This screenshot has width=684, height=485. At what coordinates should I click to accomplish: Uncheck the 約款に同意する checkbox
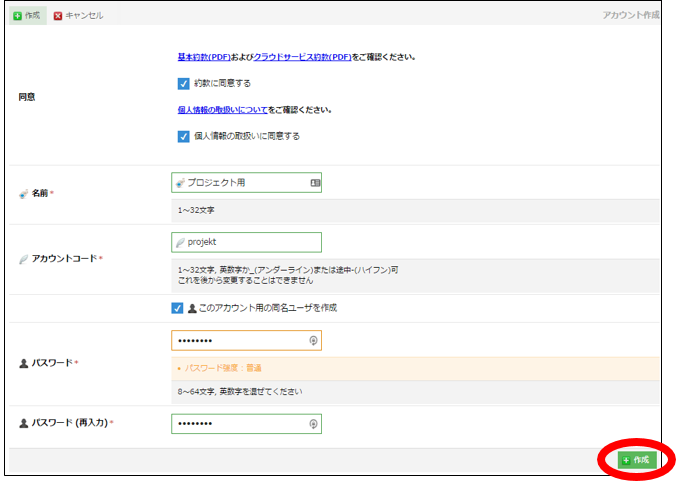[x=183, y=83]
